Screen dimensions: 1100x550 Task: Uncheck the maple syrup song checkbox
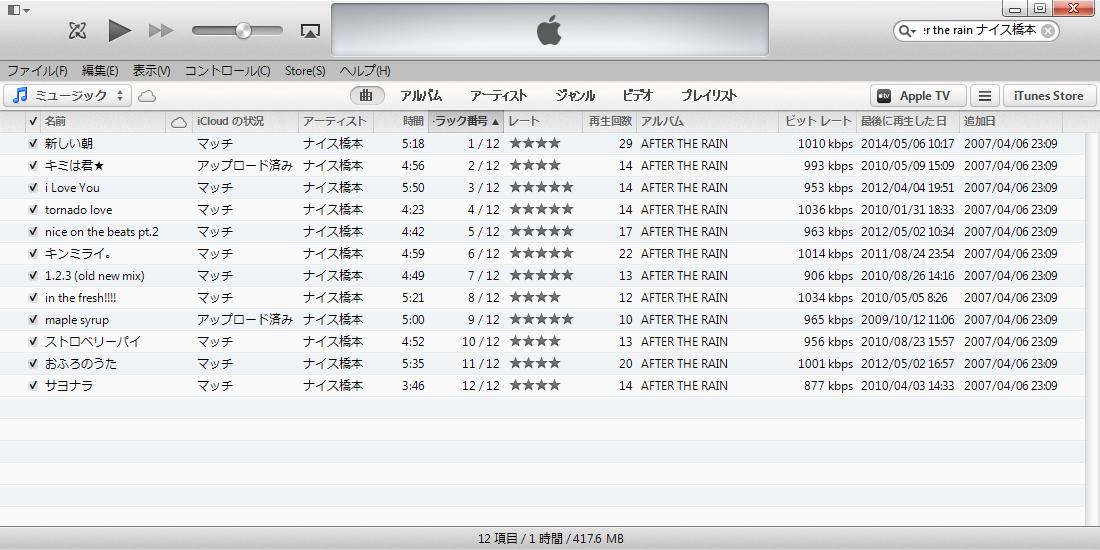(x=33, y=320)
